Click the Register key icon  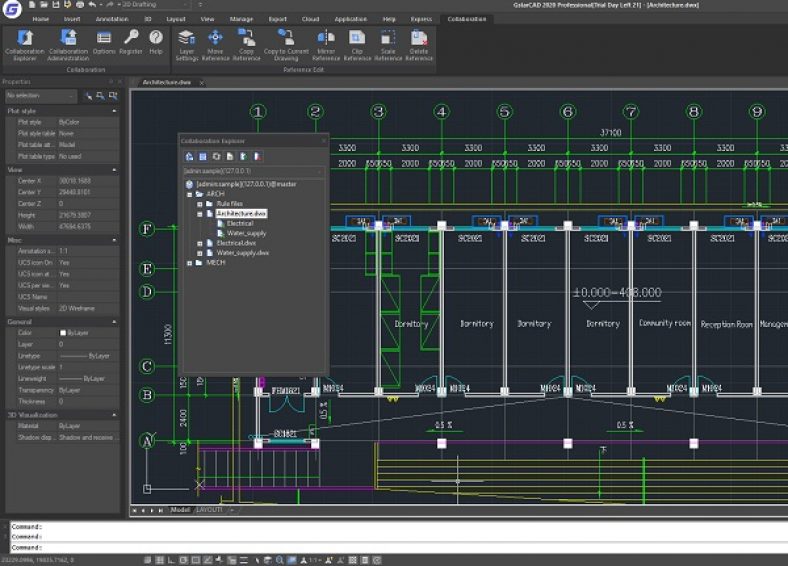pyautogui.click(x=131, y=40)
